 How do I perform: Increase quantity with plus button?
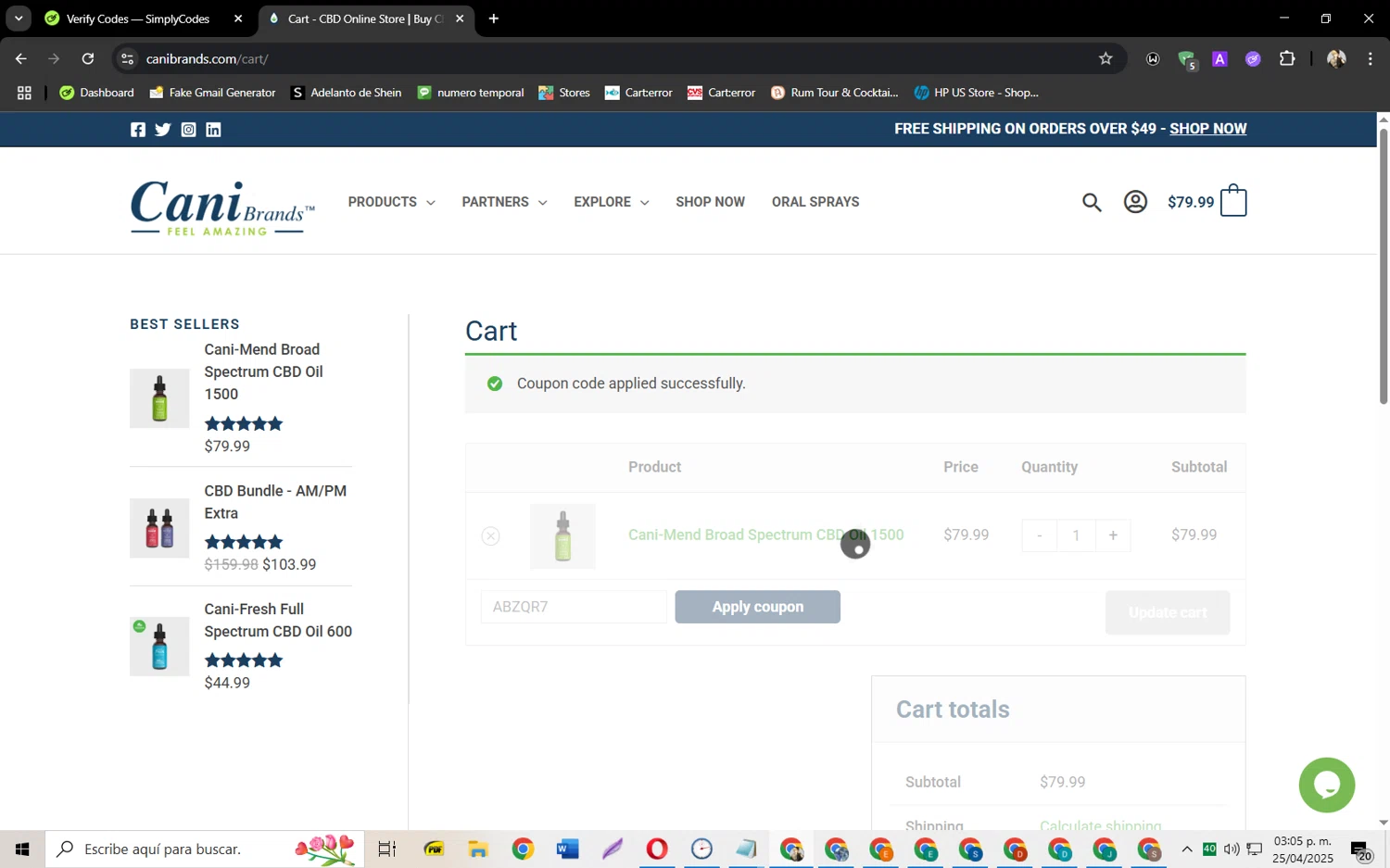[x=1113, y=535]
